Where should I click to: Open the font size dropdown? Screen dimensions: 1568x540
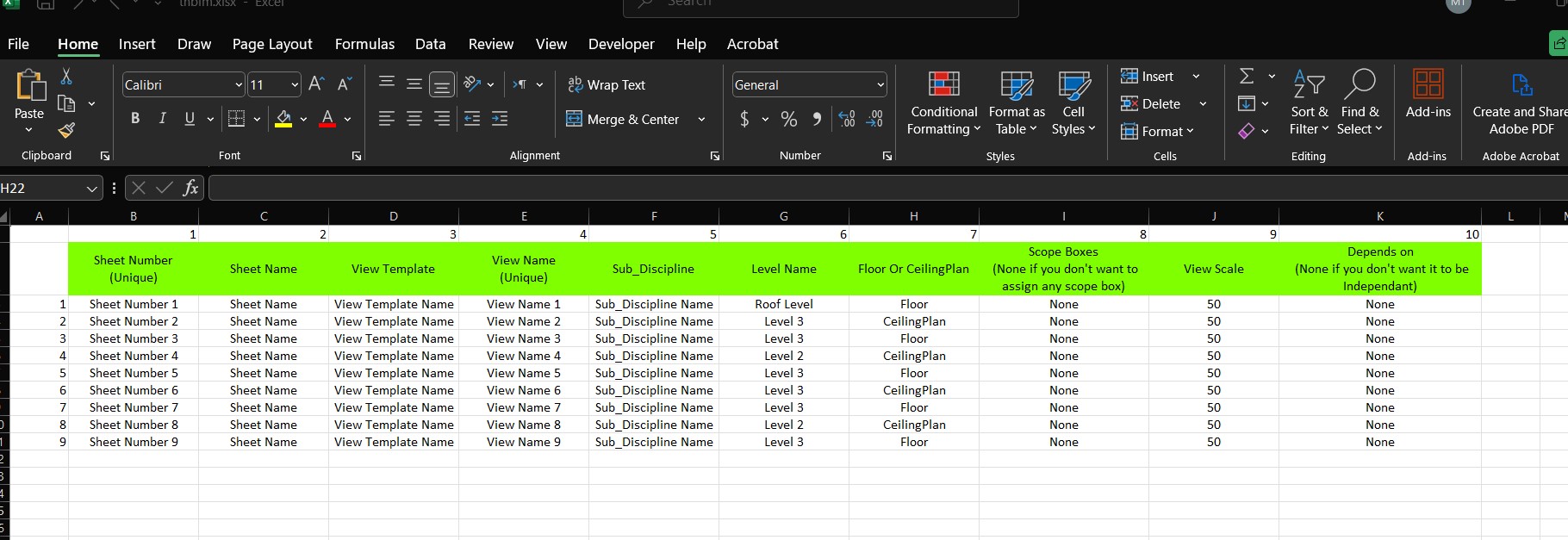point(295,84)
